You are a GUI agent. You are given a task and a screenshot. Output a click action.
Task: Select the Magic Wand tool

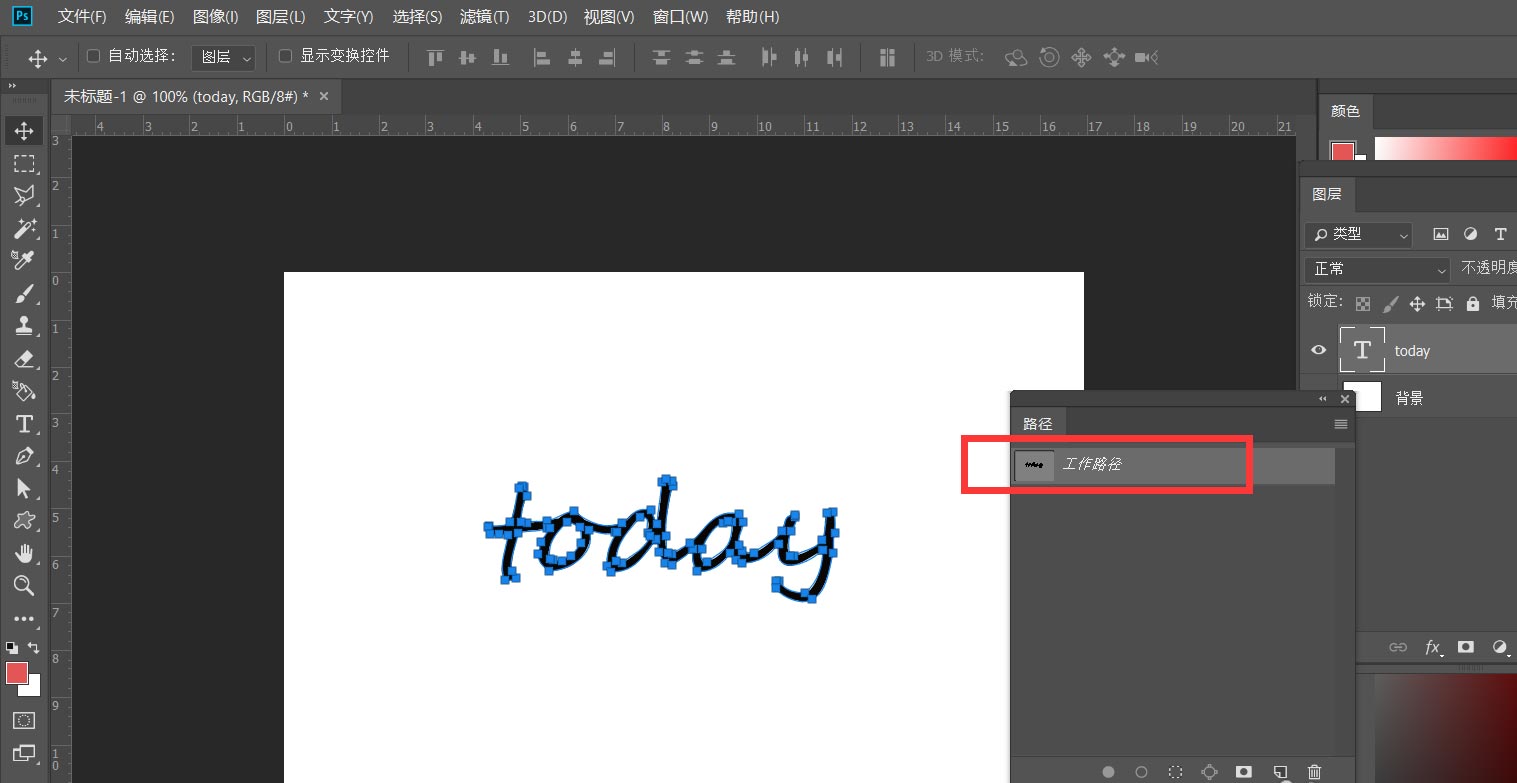tap(24, 229)
